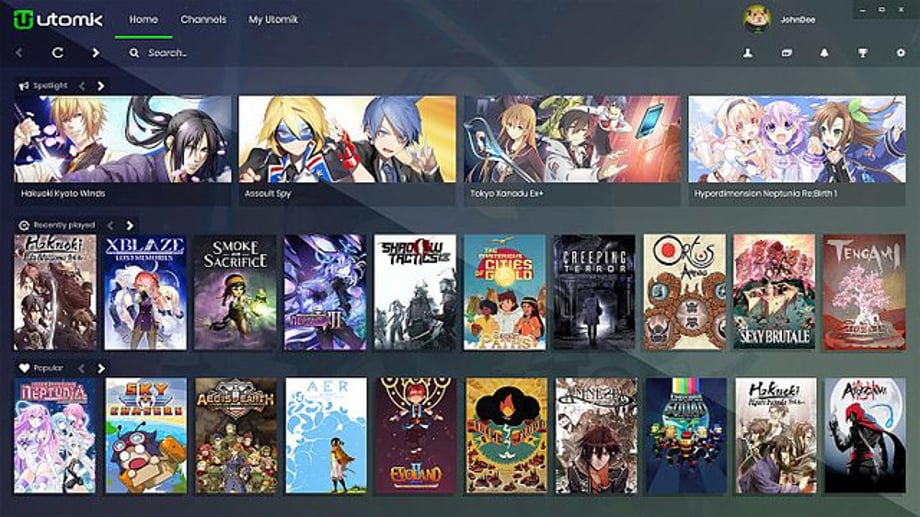Open the settings gear icon

coord(901,53)
